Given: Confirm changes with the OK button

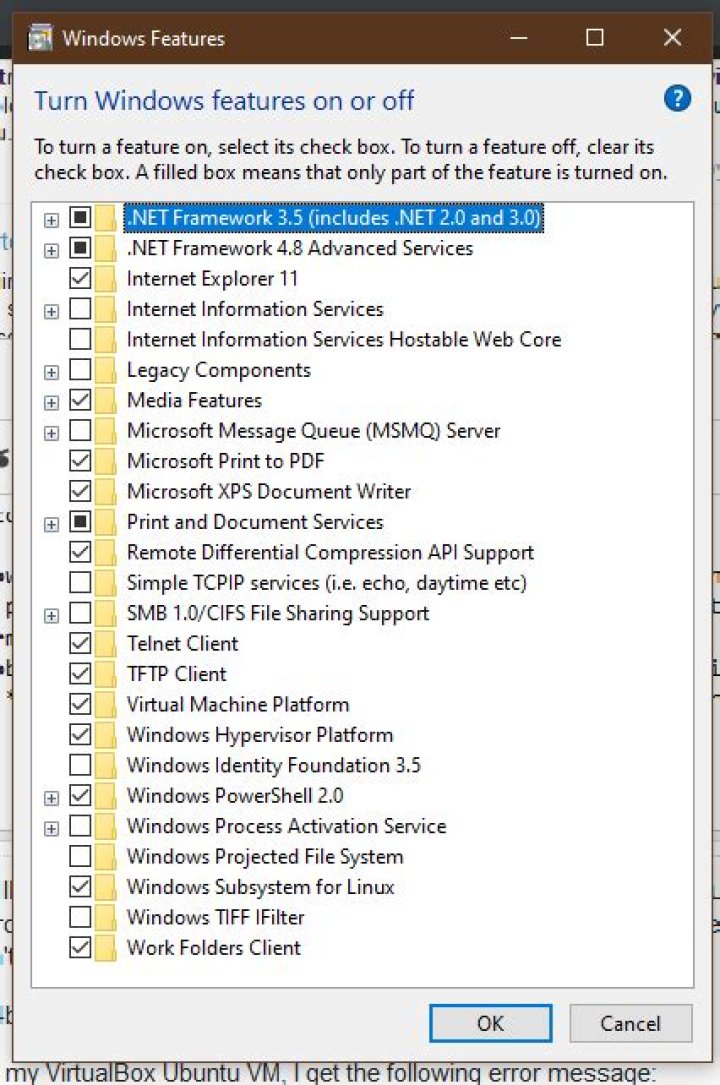Looking at the screenshot, I should [490, 1023].
